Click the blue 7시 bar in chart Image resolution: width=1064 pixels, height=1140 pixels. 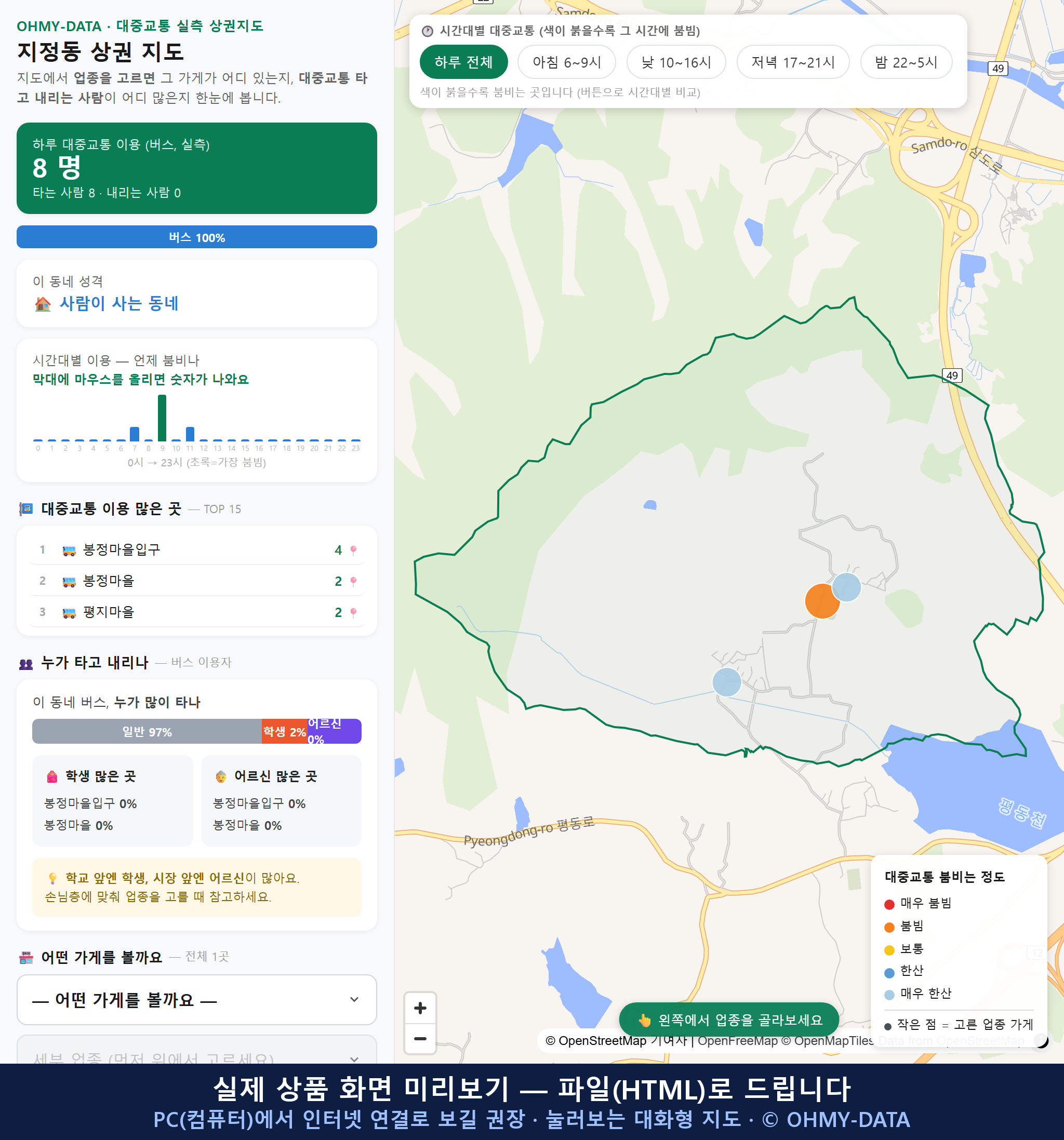[x=135, y=434]
